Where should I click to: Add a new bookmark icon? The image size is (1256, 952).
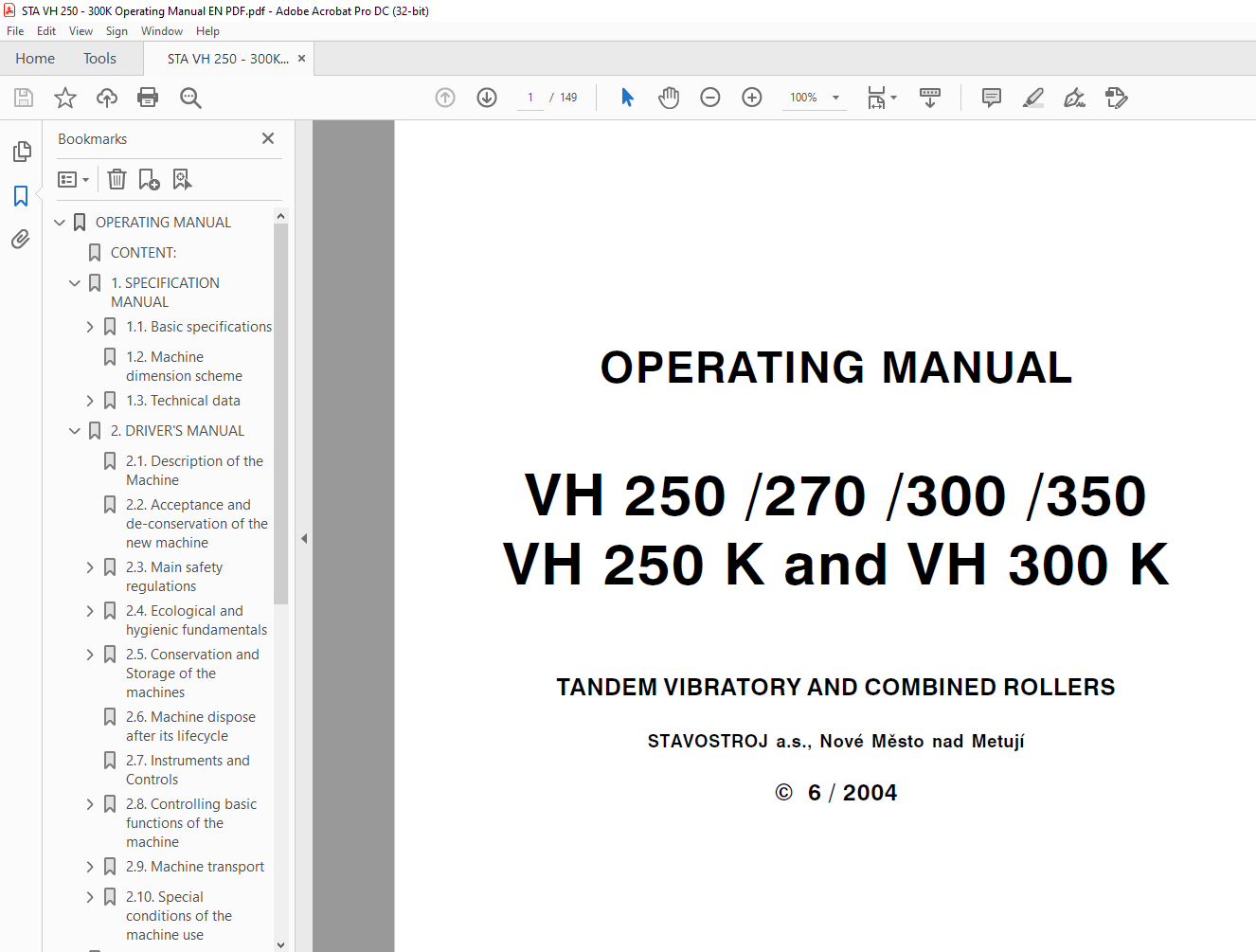click(149, 179)
